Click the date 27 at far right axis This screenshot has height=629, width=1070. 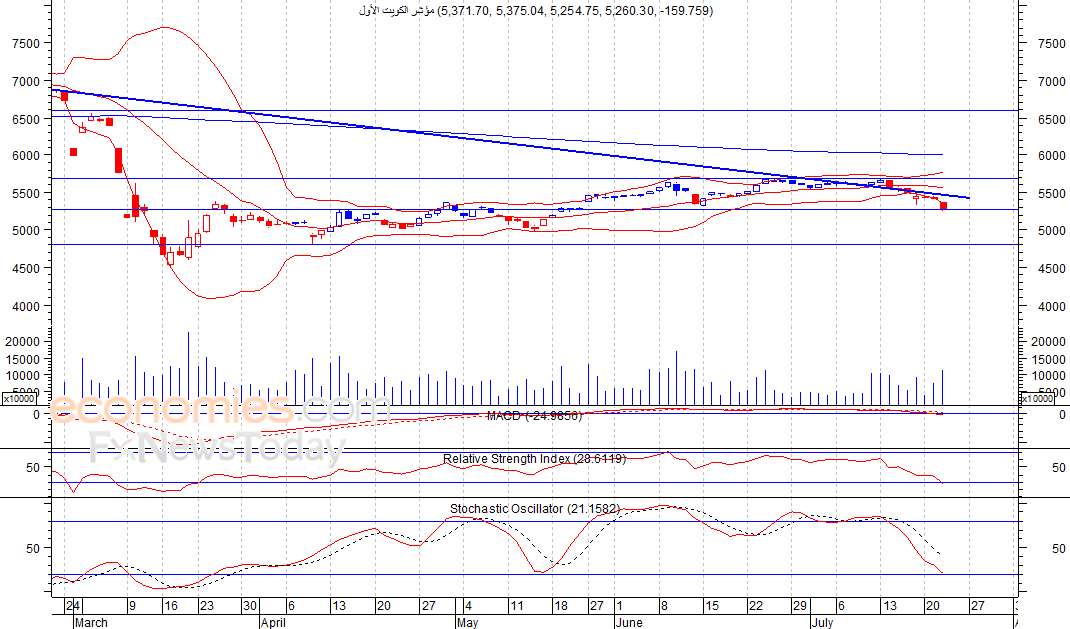coord(977,605)
